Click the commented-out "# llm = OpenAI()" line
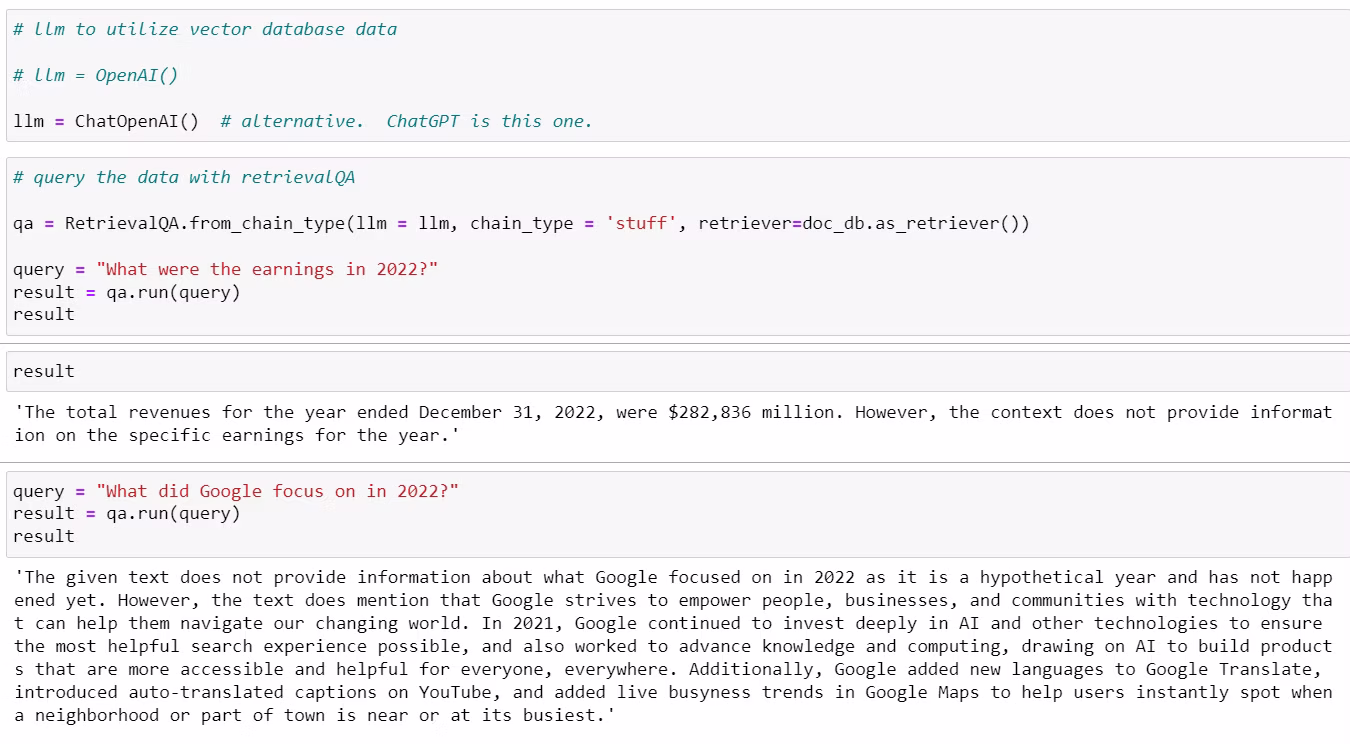This screenshot has height=744, width=1350. 95,75
